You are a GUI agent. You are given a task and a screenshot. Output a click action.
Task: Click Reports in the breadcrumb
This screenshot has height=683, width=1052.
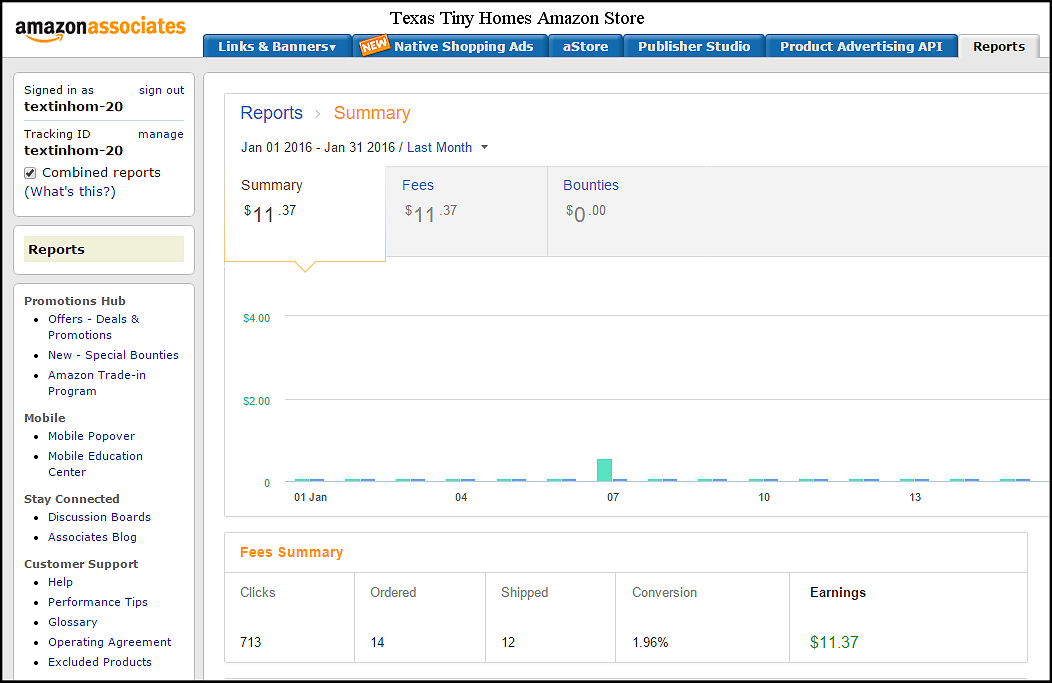(271, 113)
